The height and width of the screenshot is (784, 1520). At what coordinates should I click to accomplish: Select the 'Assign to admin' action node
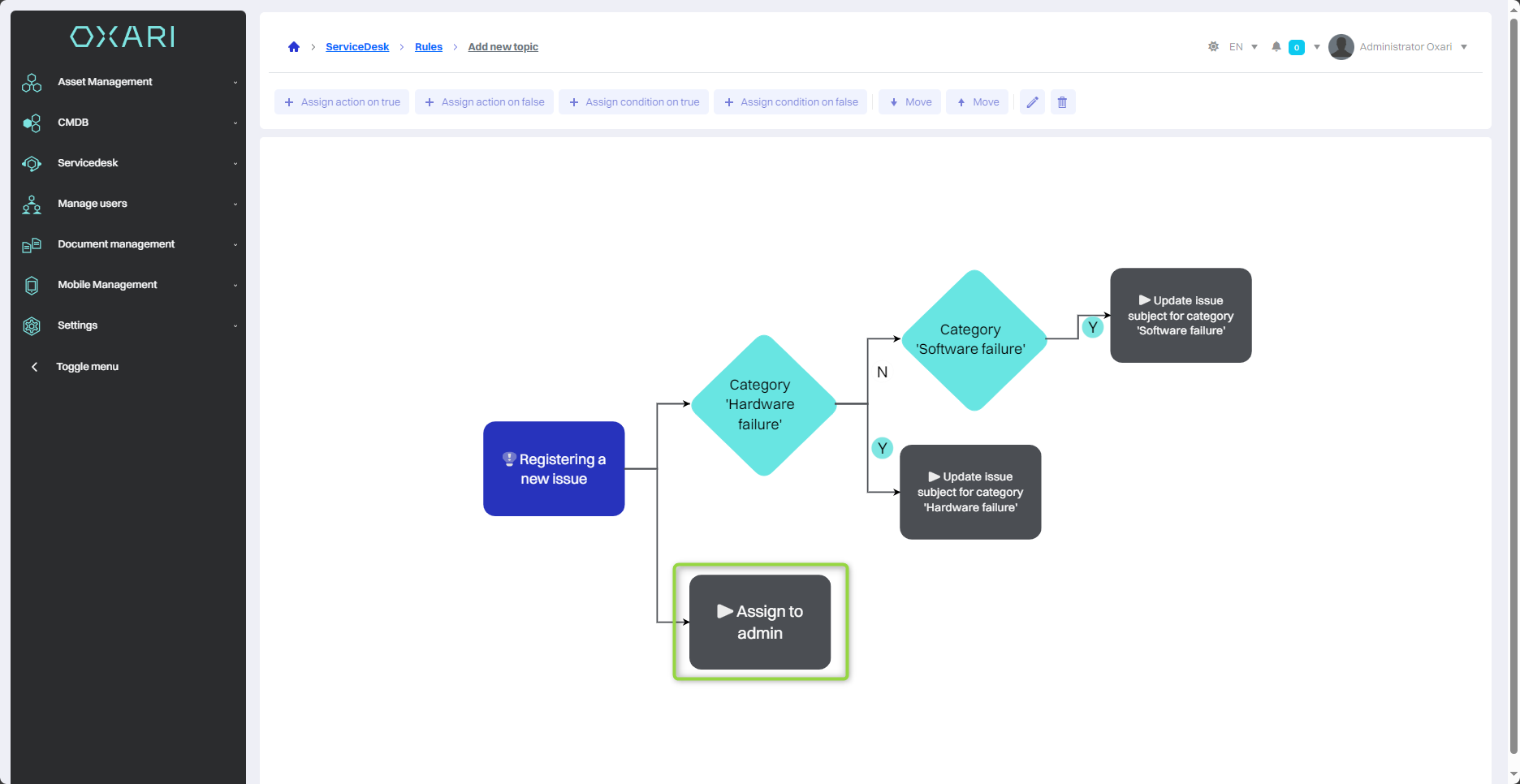760,622
